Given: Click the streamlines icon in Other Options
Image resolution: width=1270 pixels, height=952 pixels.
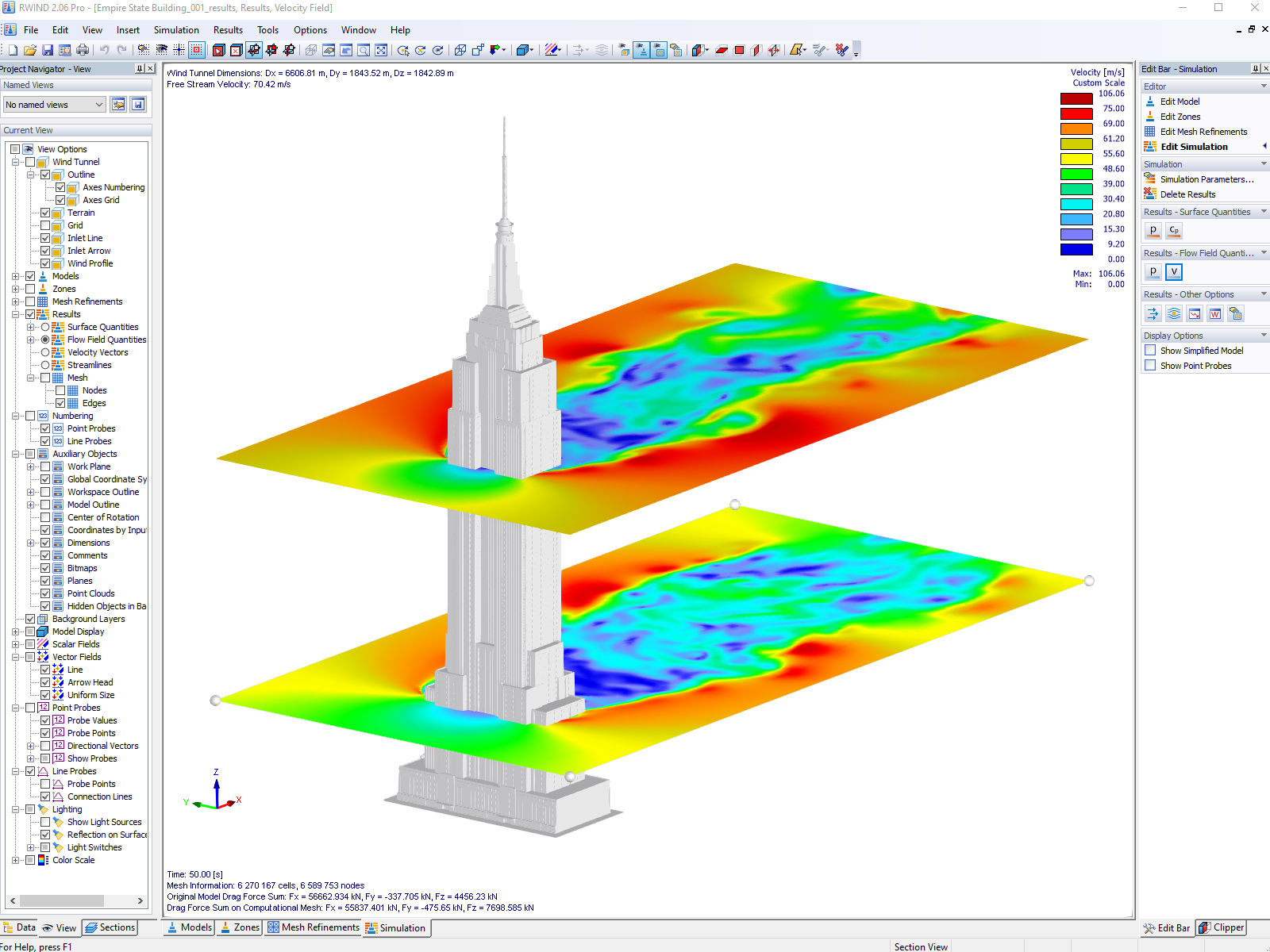Looking at the screenshot, I should [x=1174, y=313].
